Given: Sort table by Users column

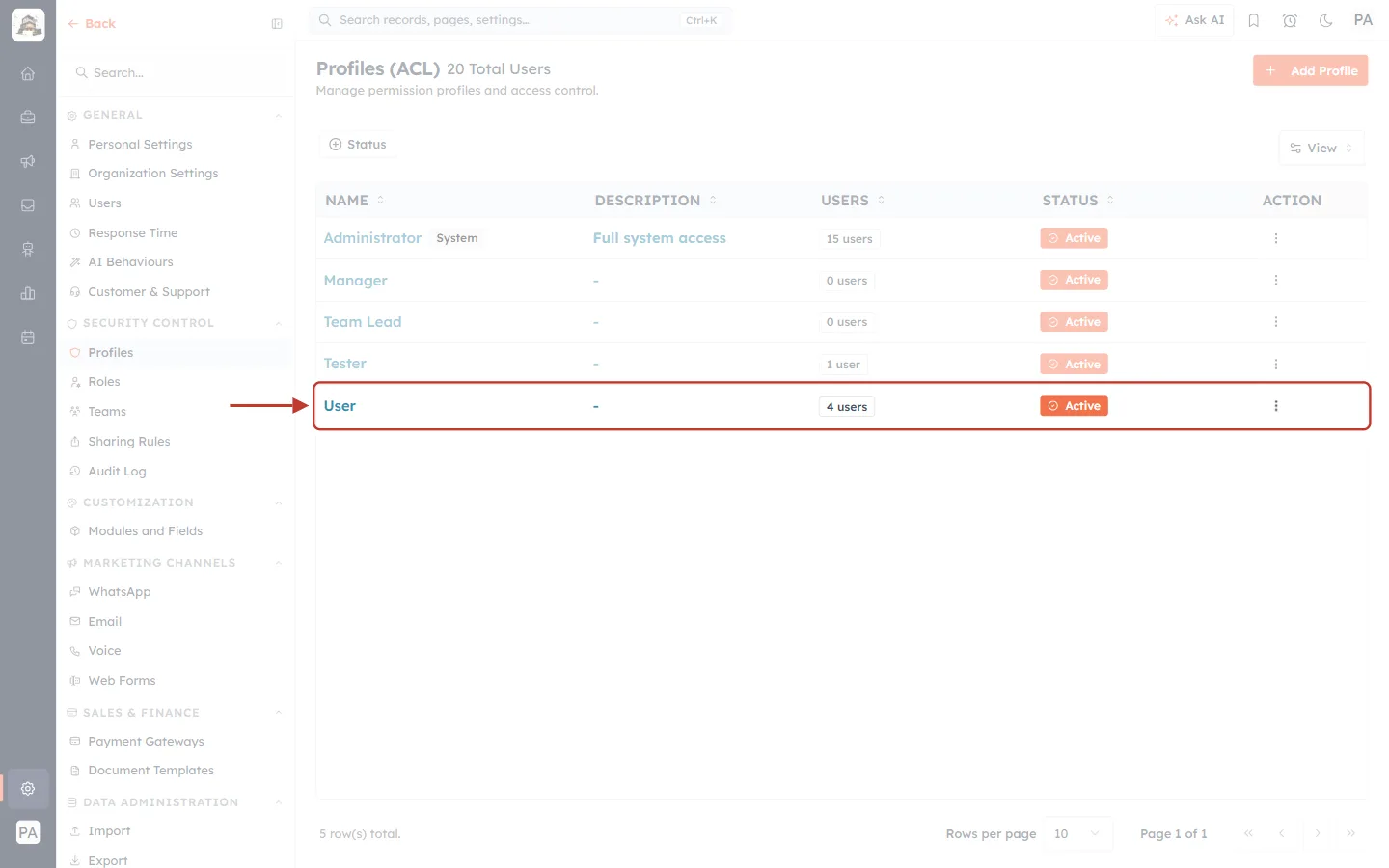Looking at the screenshot, I should 853,201.
